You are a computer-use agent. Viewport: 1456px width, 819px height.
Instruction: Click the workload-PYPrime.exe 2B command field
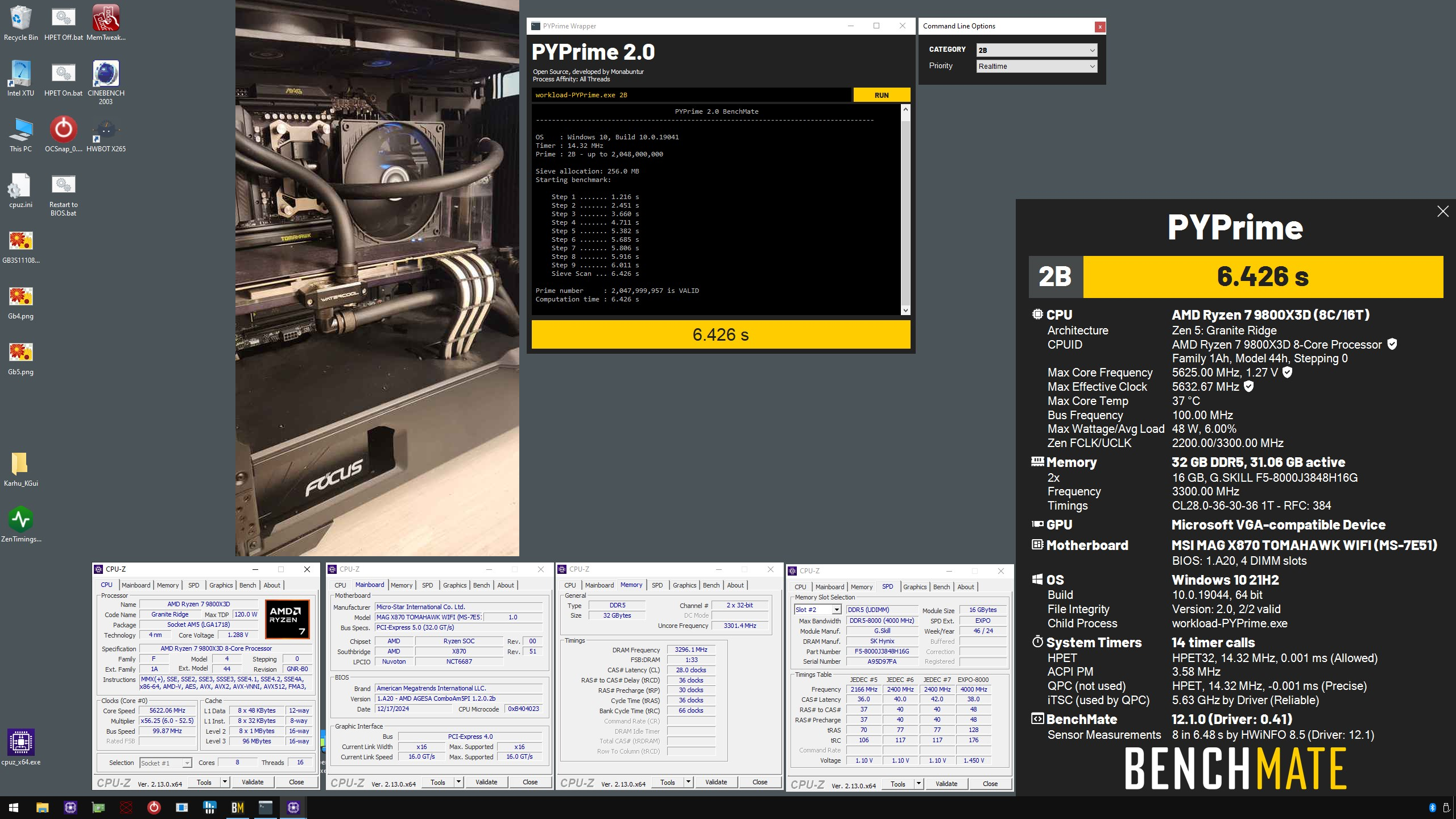[692, 95]
